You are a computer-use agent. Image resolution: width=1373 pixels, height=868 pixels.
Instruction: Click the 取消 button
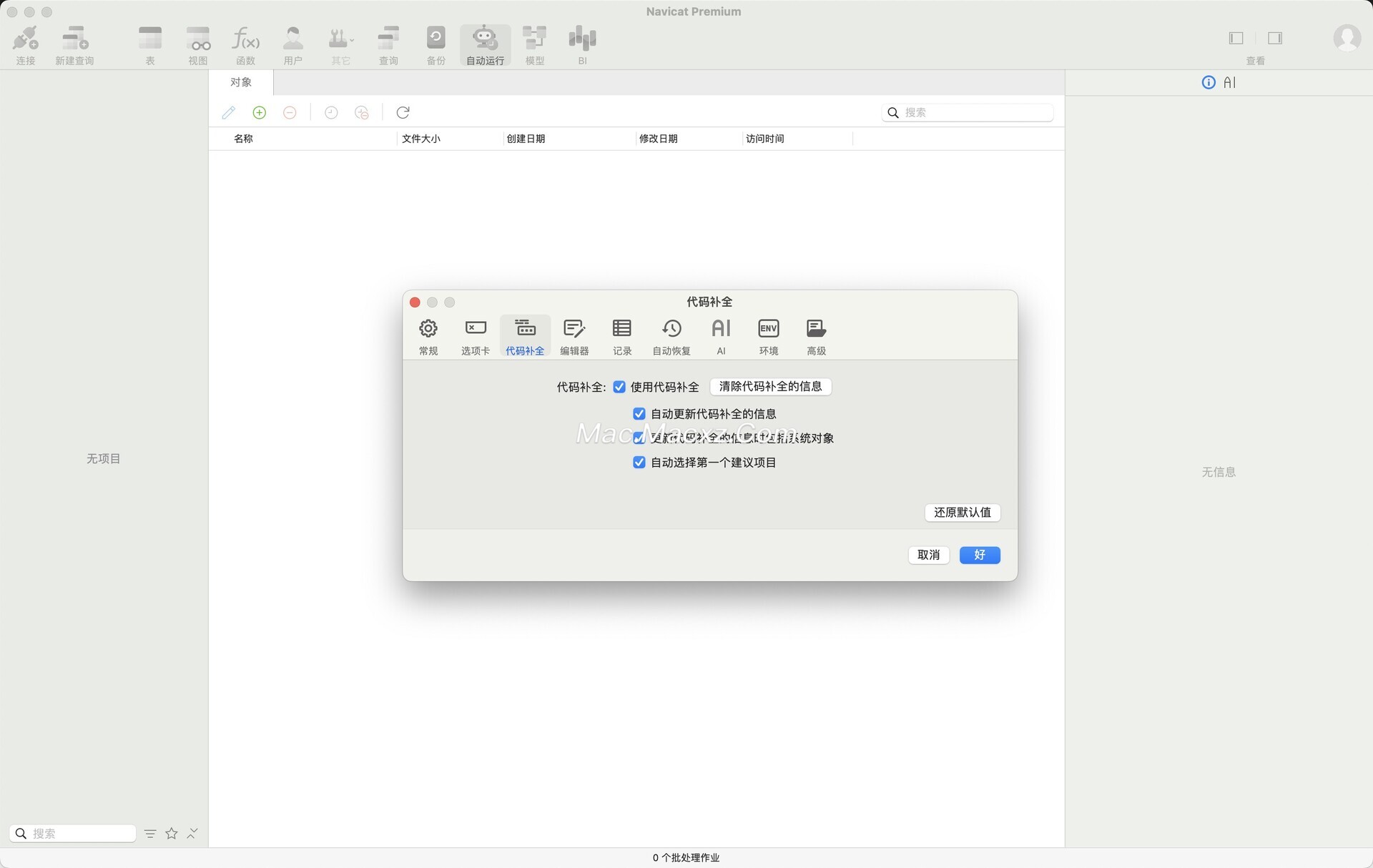point(929,555)
